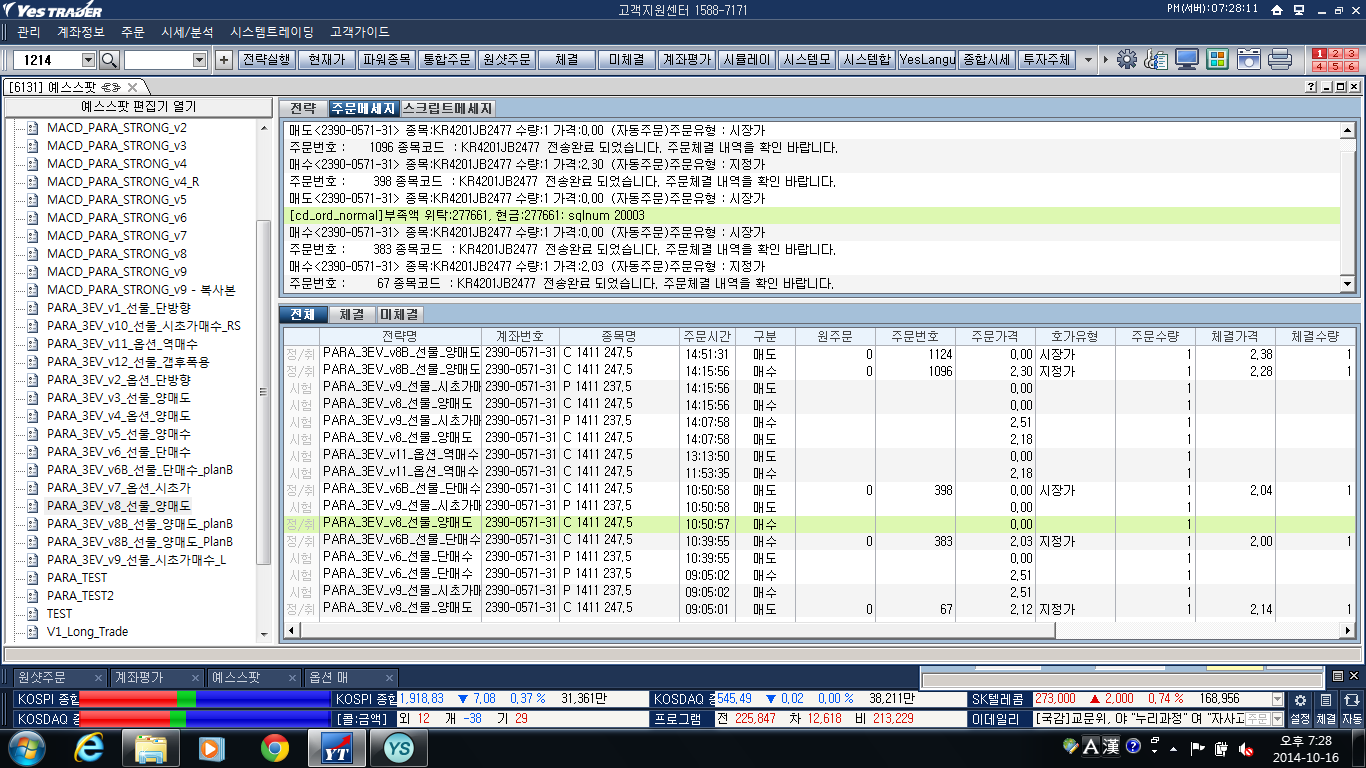Click the blue monitor icon in toolbar

click(1187, 59)
